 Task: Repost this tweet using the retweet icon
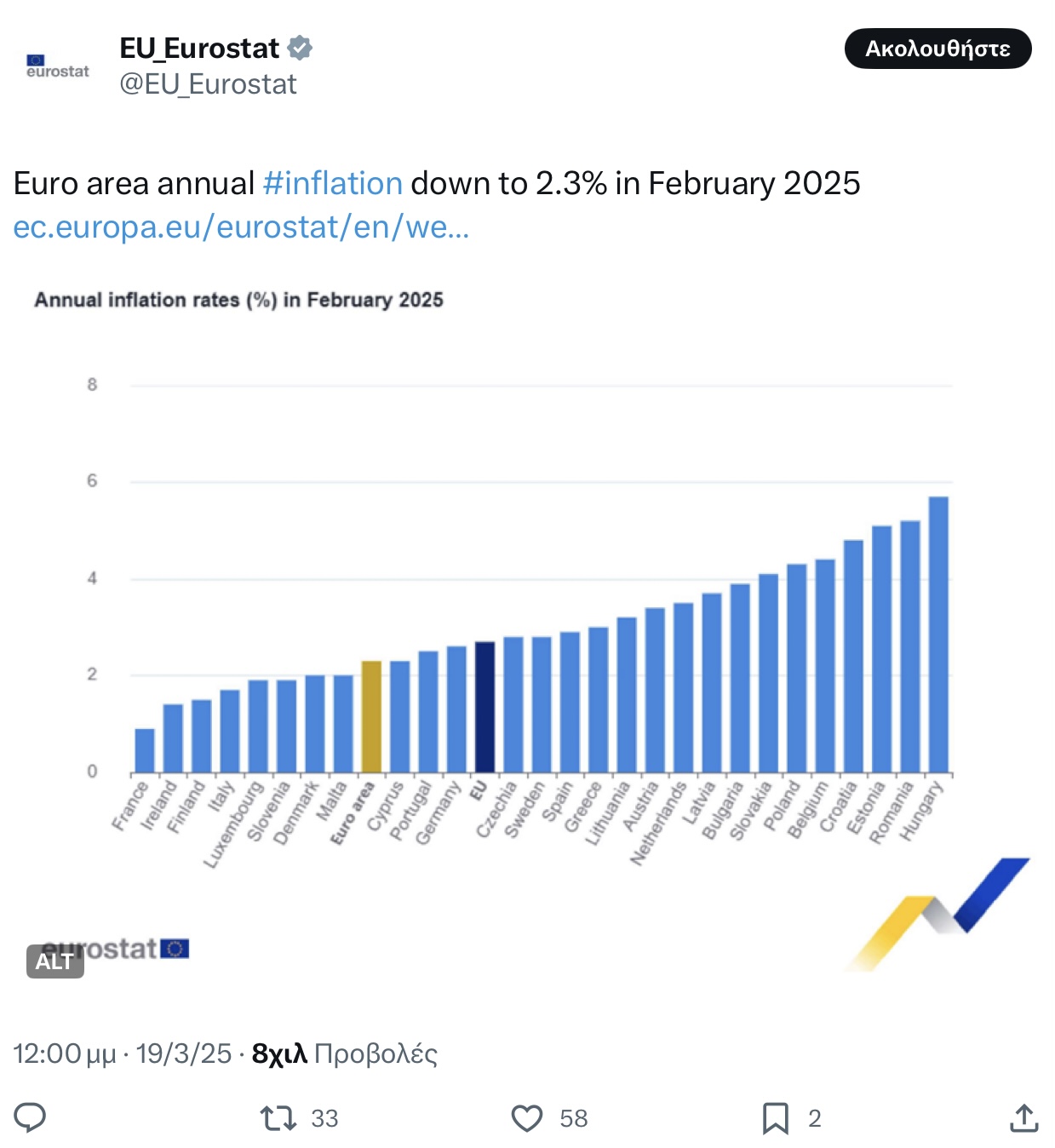coord(278,1117)
